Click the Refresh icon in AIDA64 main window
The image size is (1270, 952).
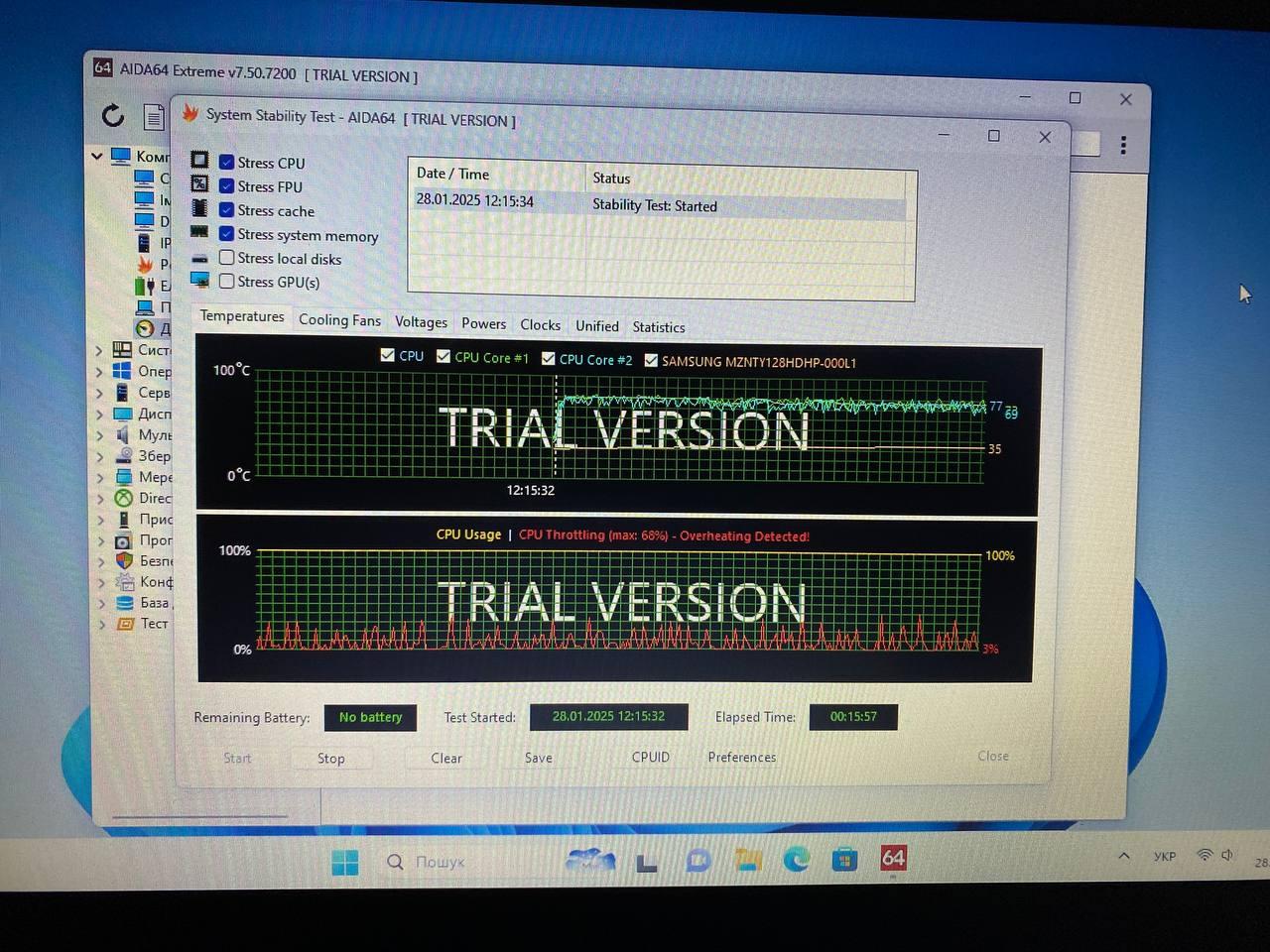[x=113, y=116]
